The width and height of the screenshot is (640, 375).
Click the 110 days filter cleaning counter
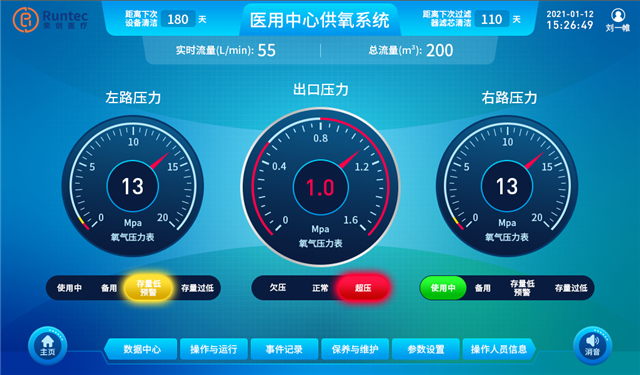click(491, 19)
